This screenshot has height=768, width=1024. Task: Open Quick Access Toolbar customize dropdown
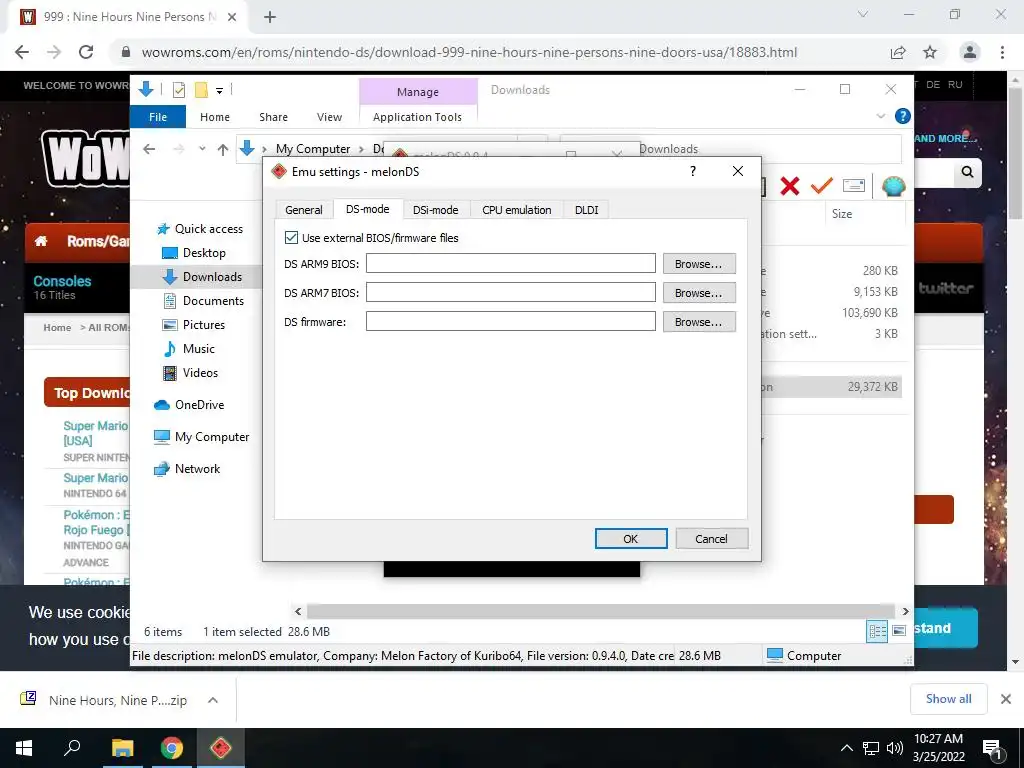point(219,91)
